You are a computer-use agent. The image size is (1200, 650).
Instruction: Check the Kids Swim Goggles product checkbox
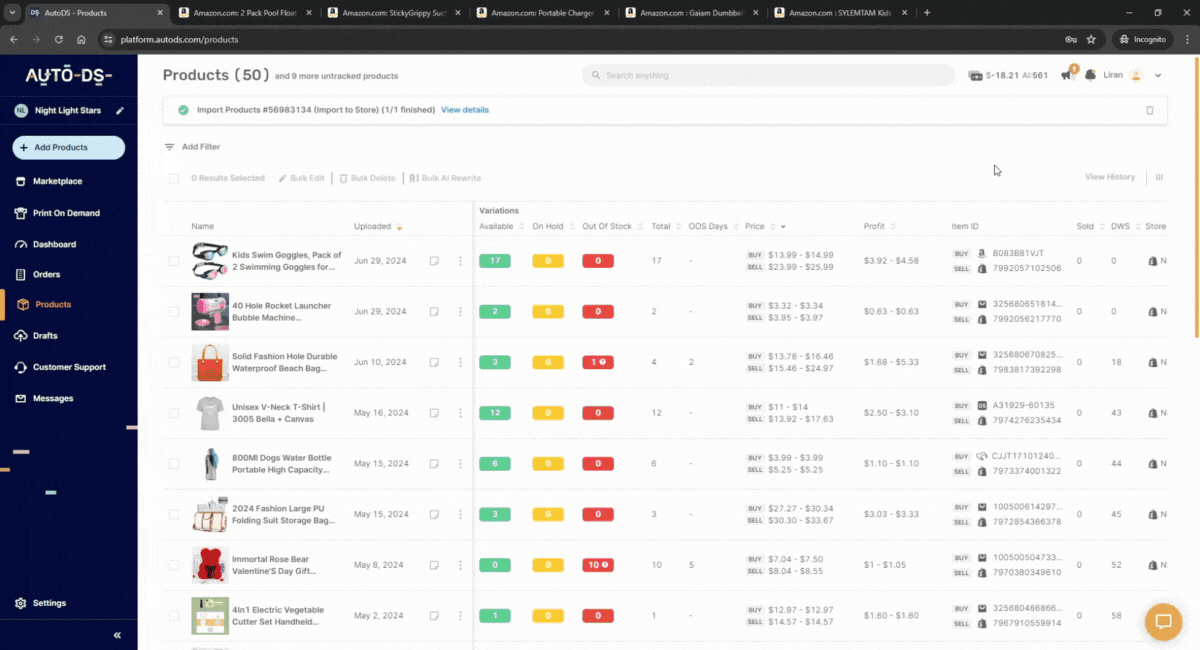174,261
